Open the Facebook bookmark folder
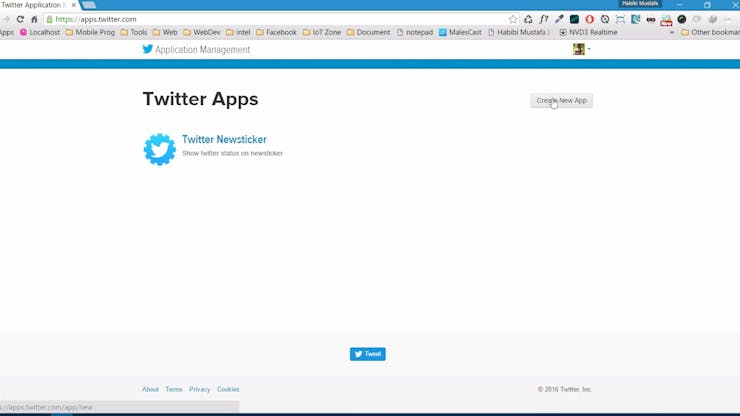Screen dimensions: 740x416 click(276, 32)
